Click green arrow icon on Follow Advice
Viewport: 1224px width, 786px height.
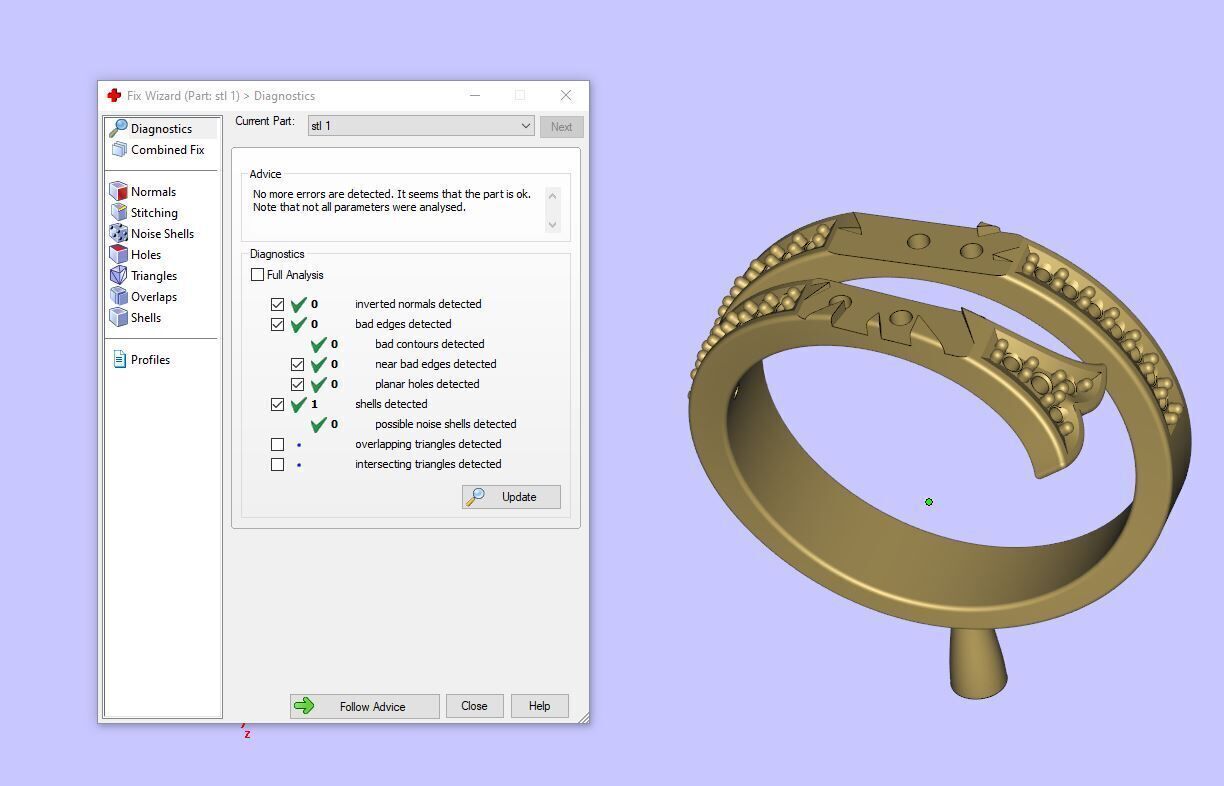click(x=304, y=706)
